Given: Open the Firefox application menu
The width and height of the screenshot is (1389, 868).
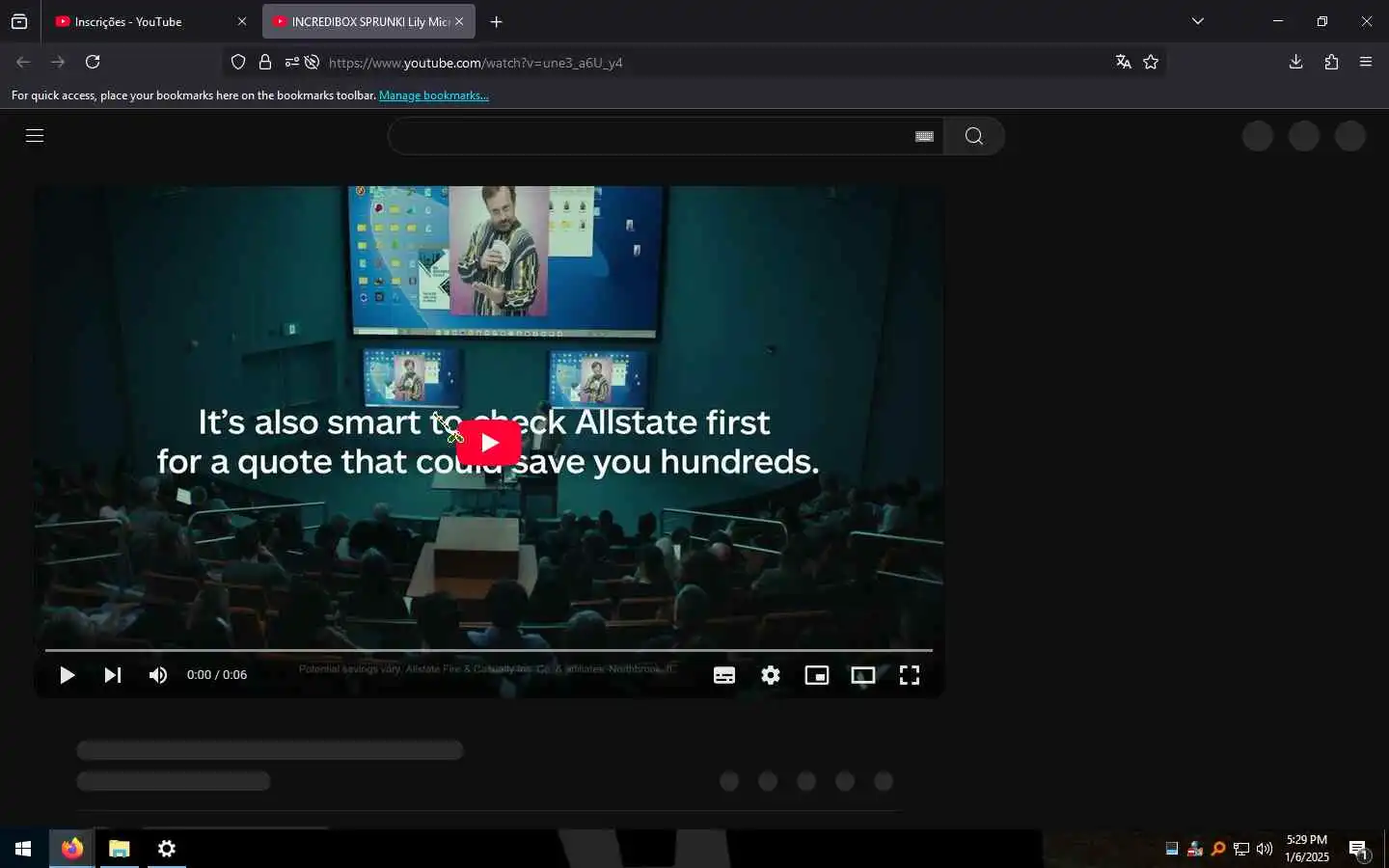Looking at the screenshot, I should pyautogui.click(x=1366, y=62).
